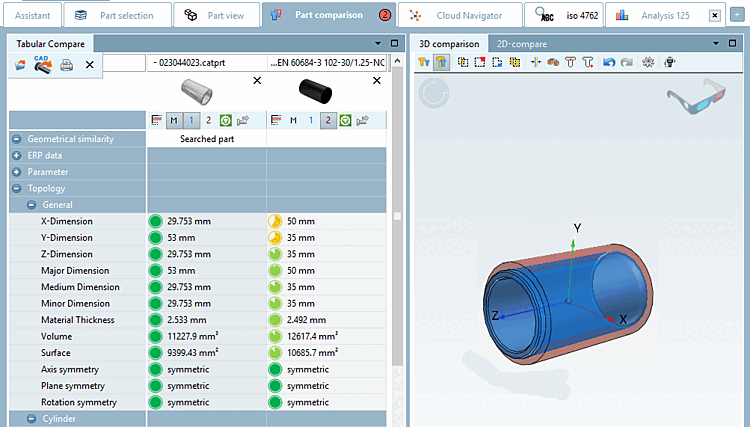Switch to the 2D-compare tab
The width and height of the screenshot is (750, 427).
point(520,44)
